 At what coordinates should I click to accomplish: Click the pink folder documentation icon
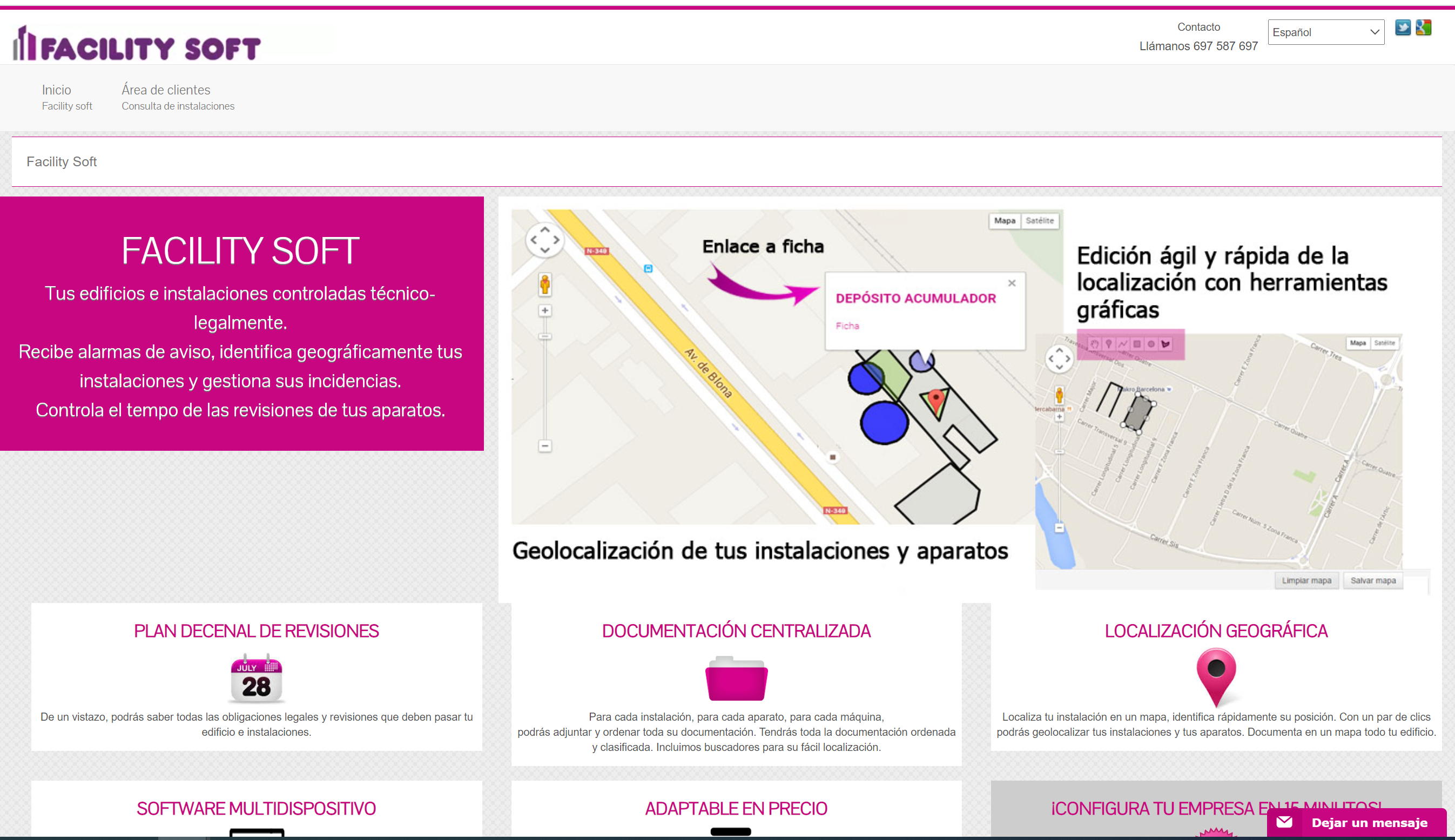[x=737, y=679]
